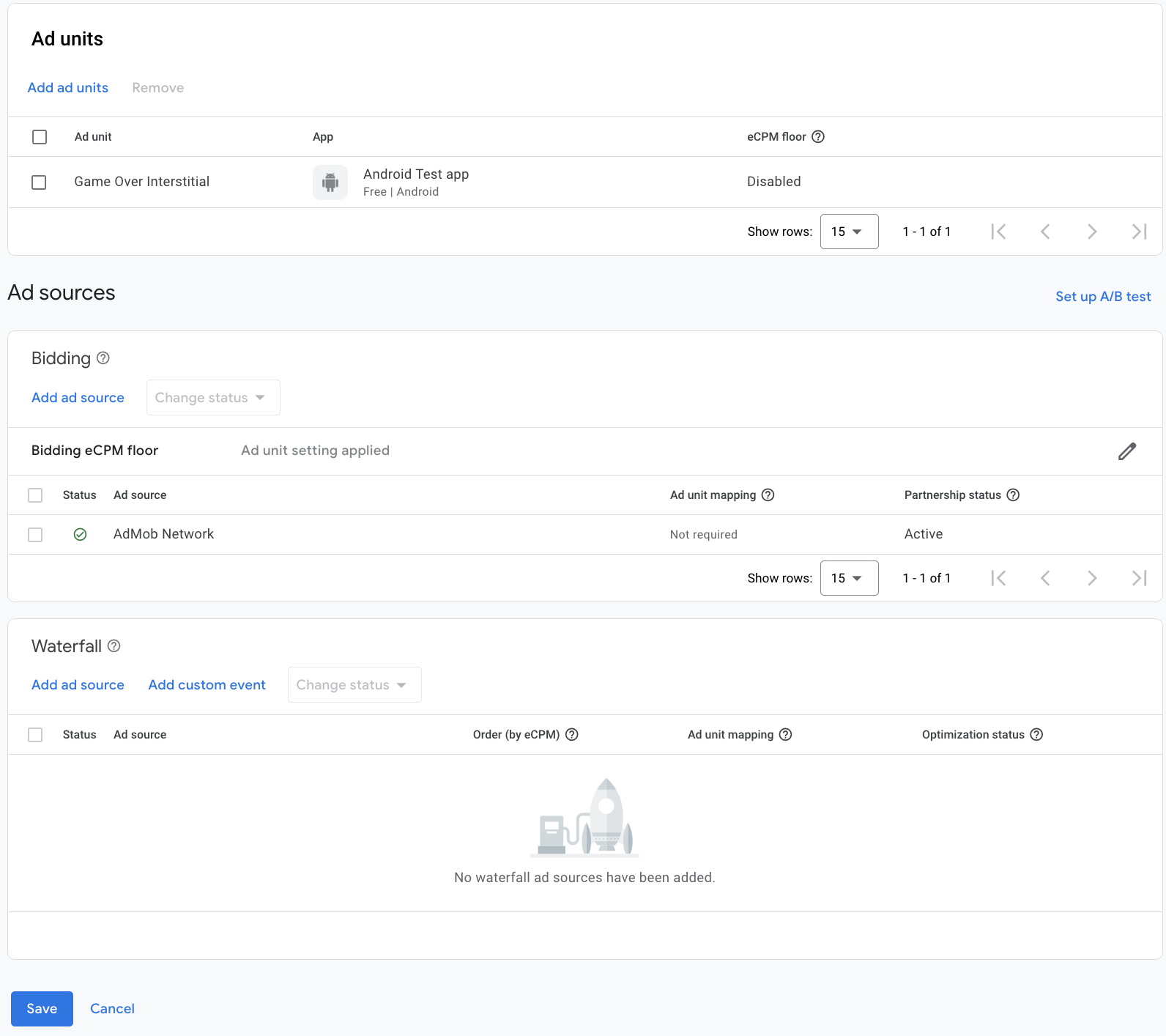Click the Optimization status help icon
Screen dimensions: 1166x1036
tap(1036, 735)
